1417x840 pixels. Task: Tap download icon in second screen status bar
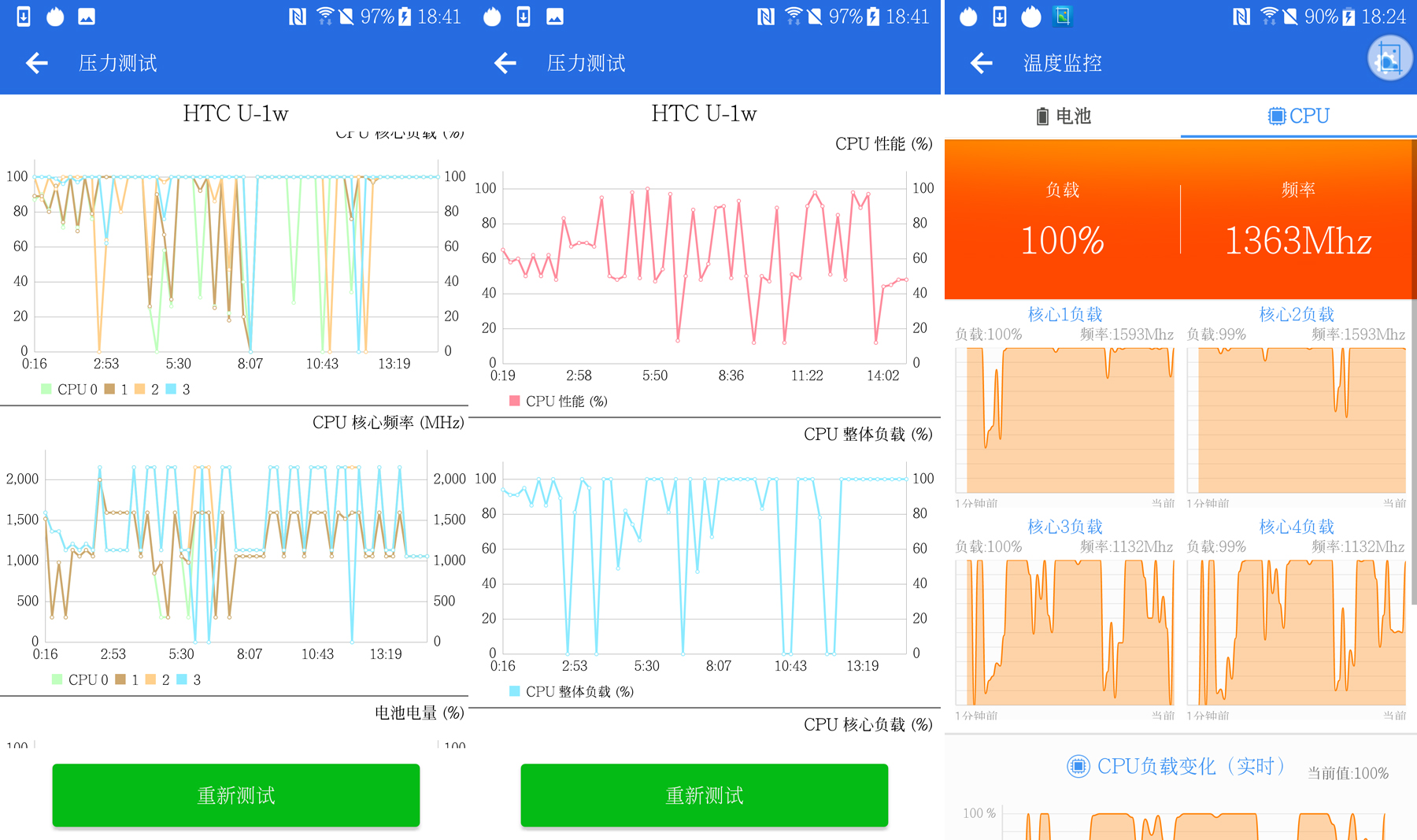(x=524, y=17)
